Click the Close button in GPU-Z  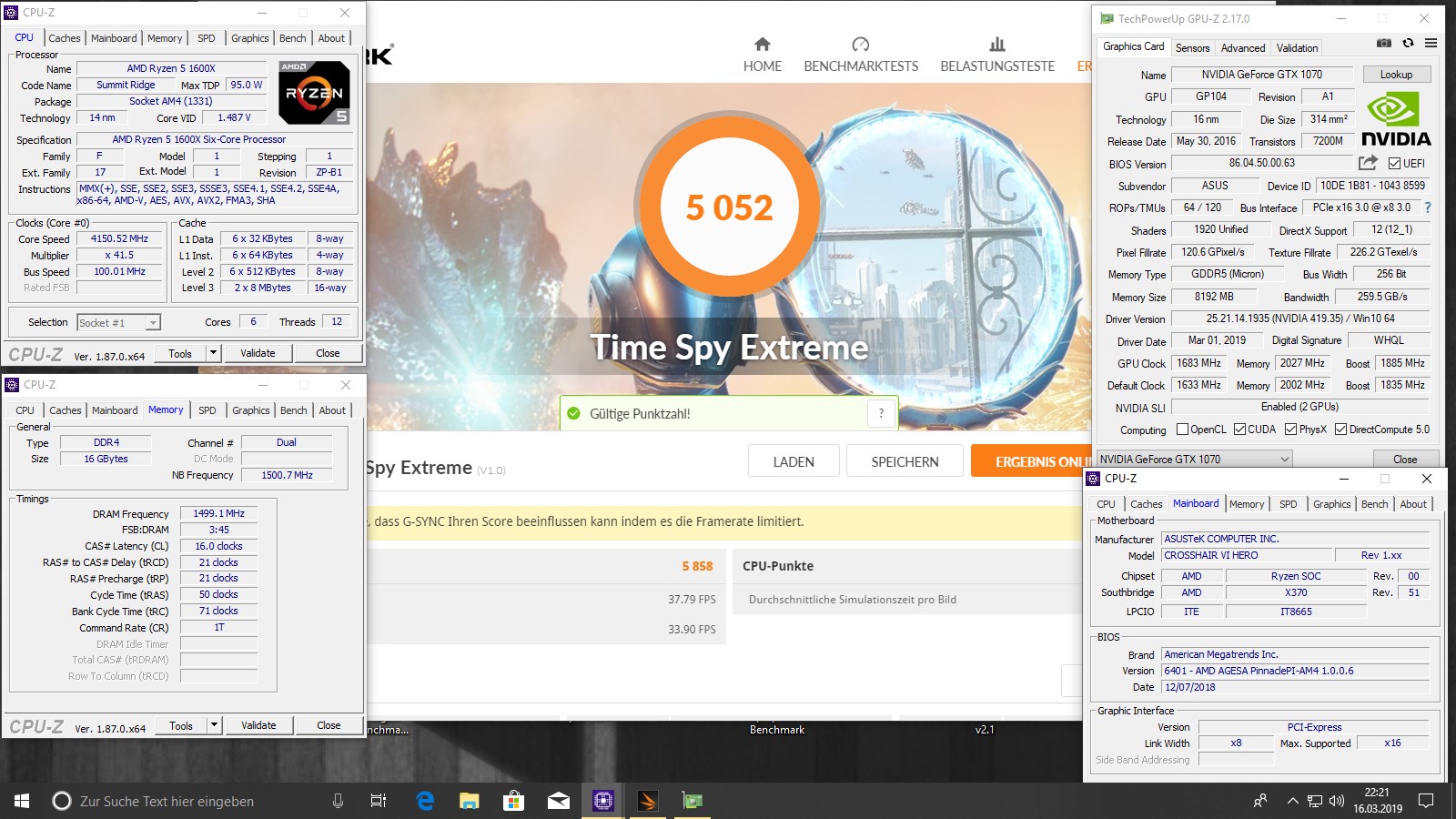point(1405,459)
